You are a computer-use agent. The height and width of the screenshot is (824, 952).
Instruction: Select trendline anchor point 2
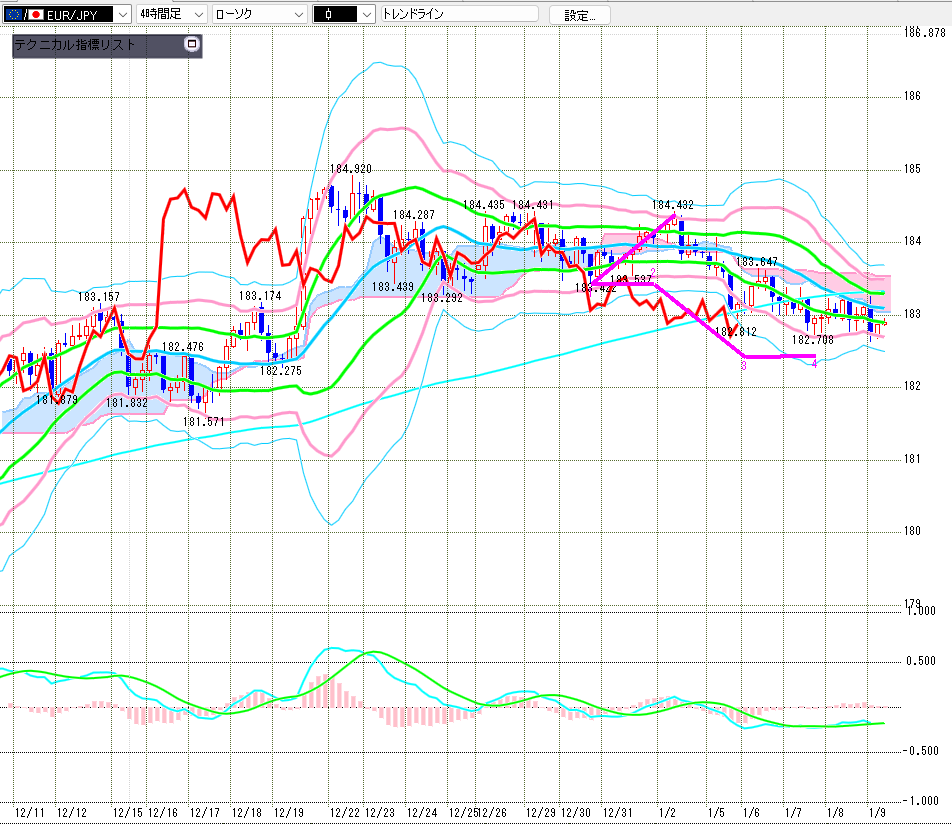[652, 273]
